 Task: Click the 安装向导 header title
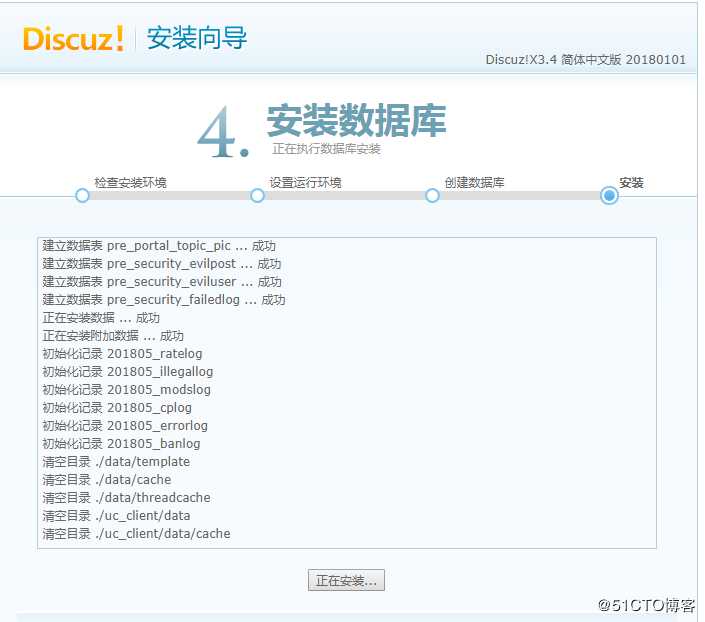[197, 38]
